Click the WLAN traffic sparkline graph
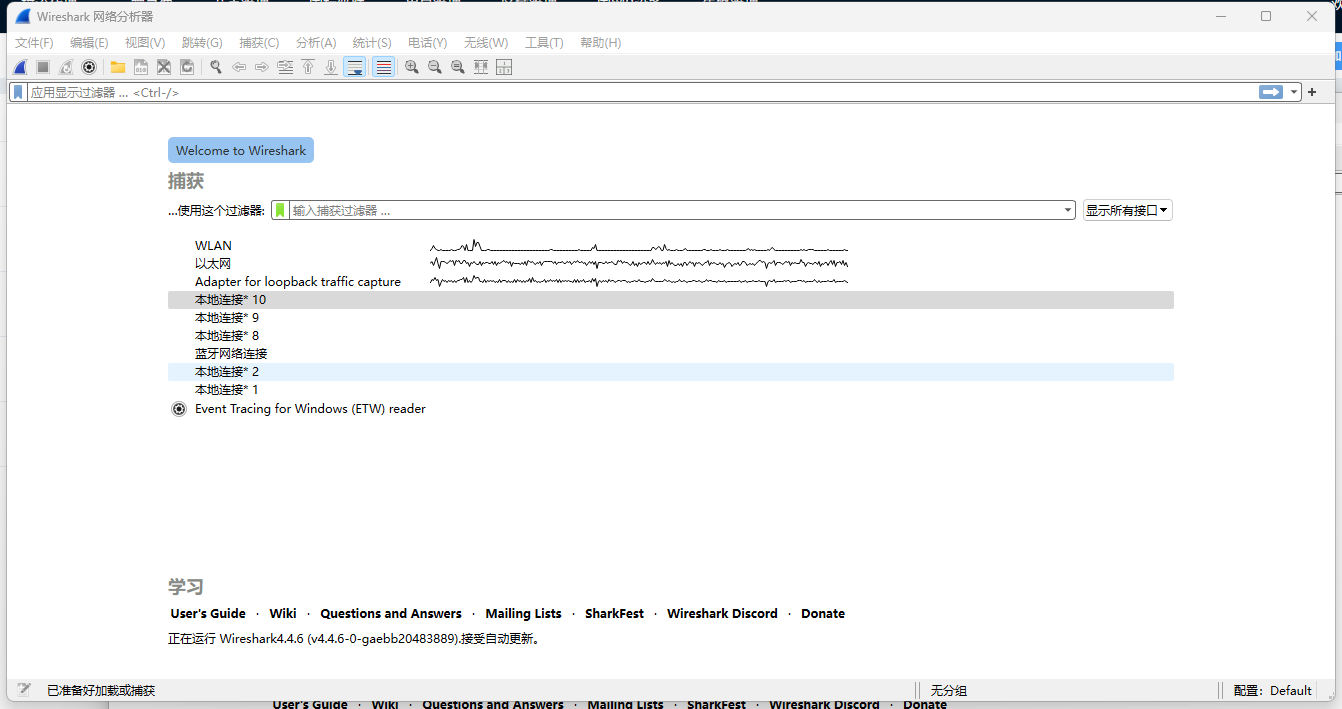 tap(638, 246)
